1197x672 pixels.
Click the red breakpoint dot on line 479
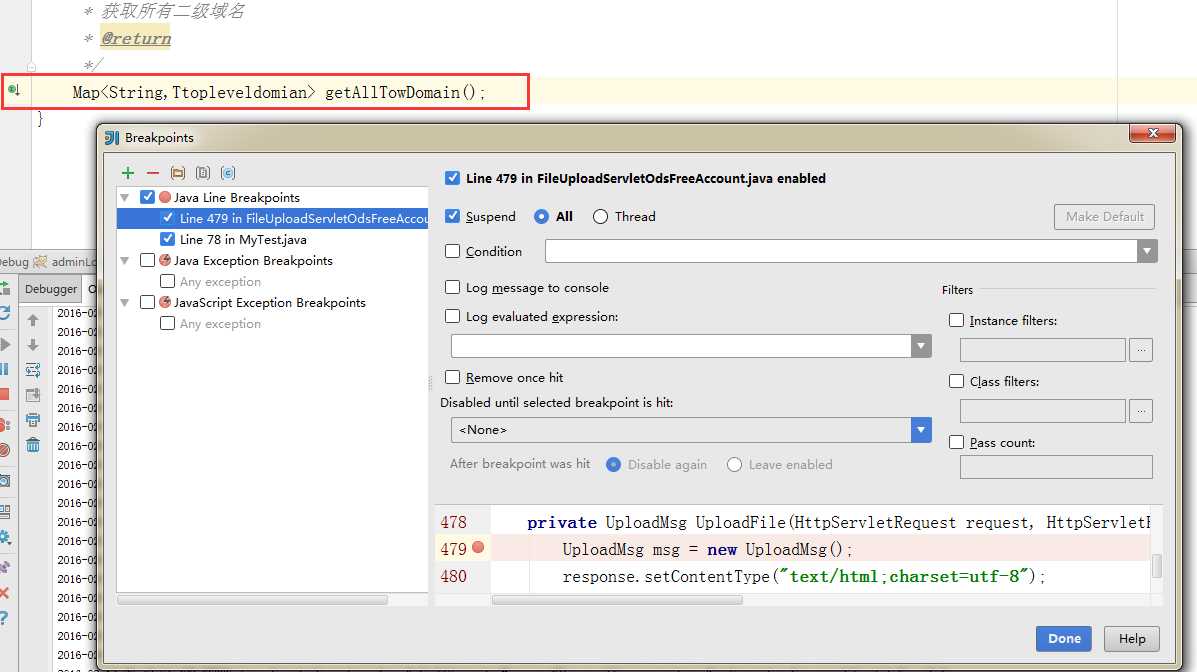(x=478, y=547)
